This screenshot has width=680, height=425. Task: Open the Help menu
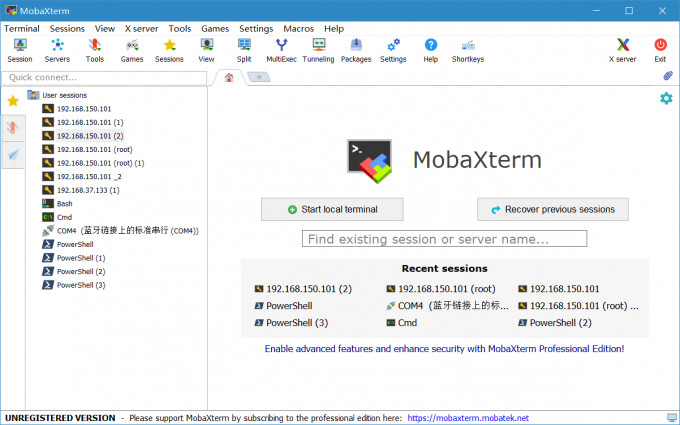click(334, 29)
